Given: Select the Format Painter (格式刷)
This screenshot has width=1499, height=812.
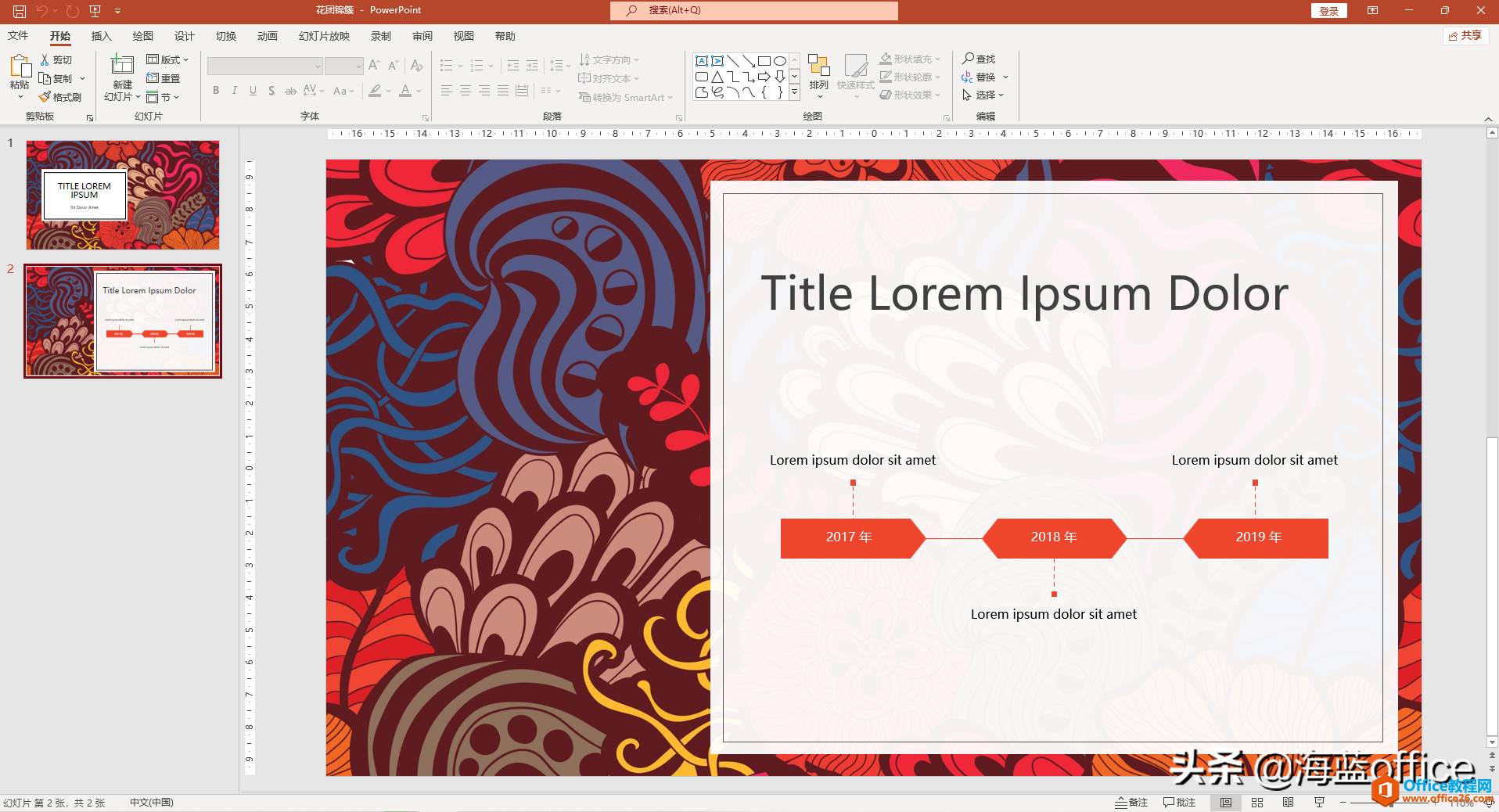Looking at the screenshot, I should pyautogui.click(x=61, y=97).
